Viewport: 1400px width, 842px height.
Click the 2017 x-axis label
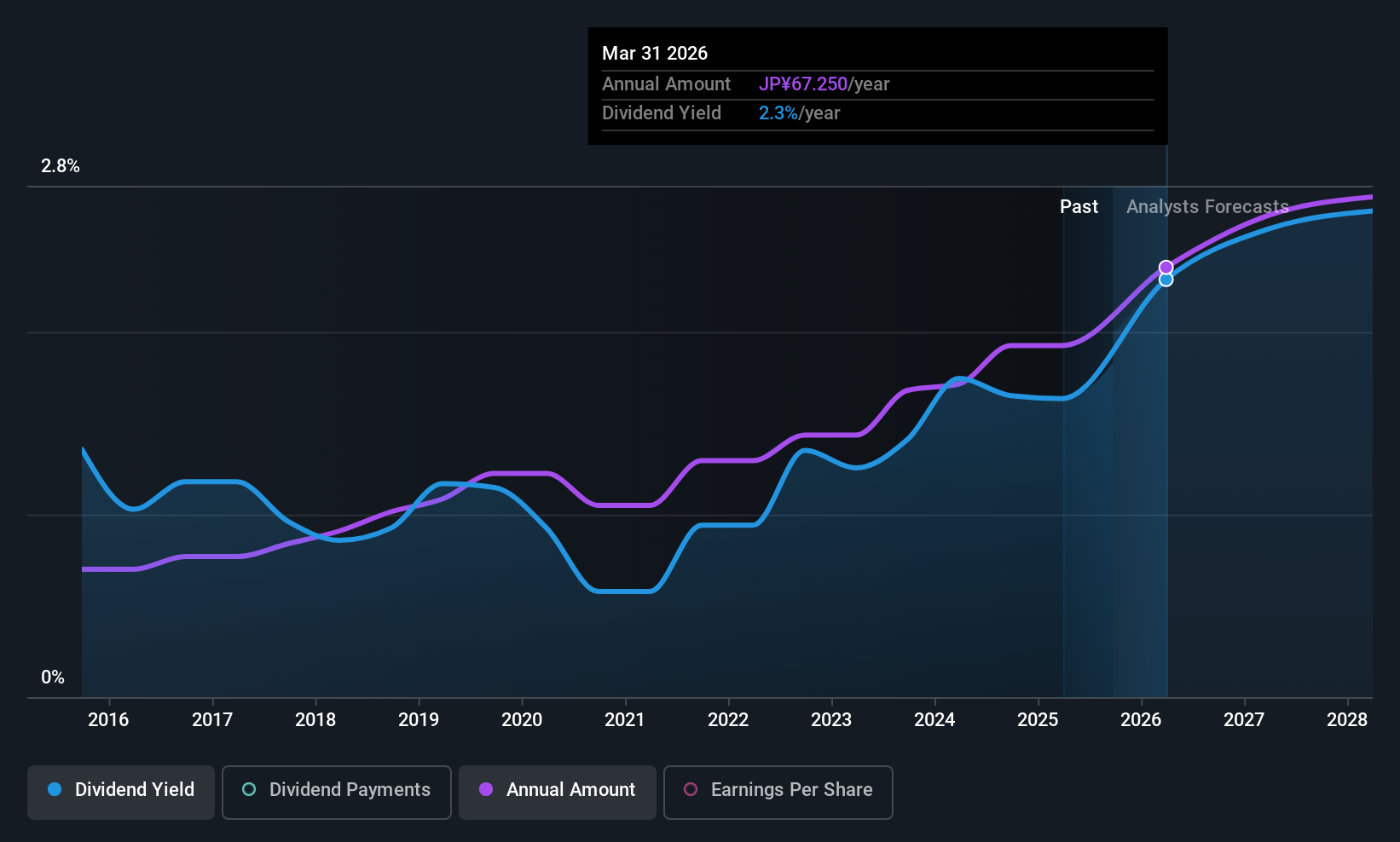pos(212,720)
